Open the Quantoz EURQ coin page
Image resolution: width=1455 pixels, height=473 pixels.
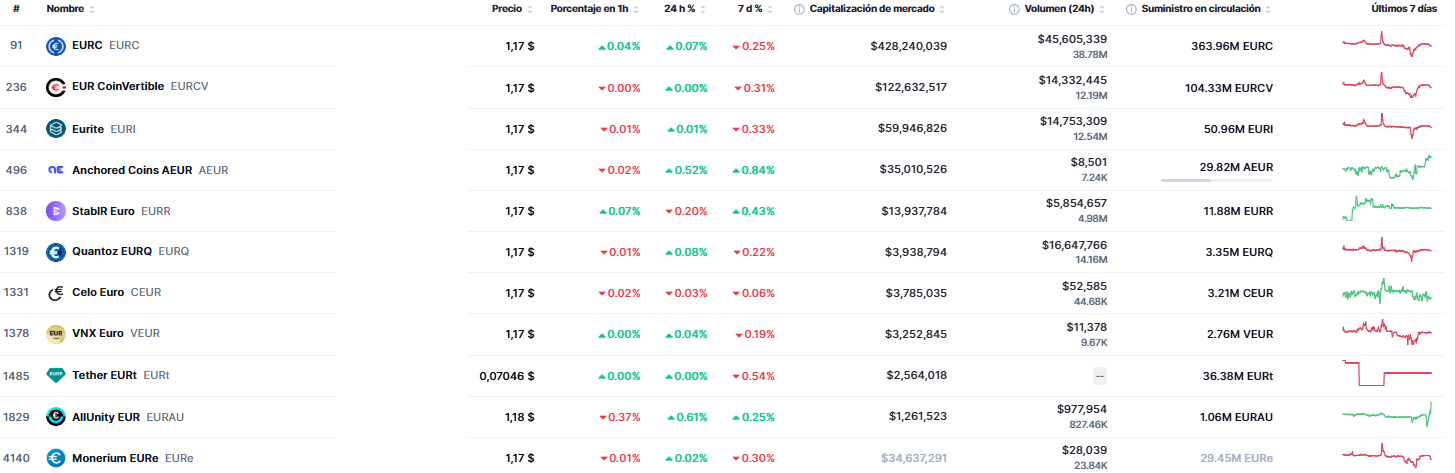click(112, 252)
